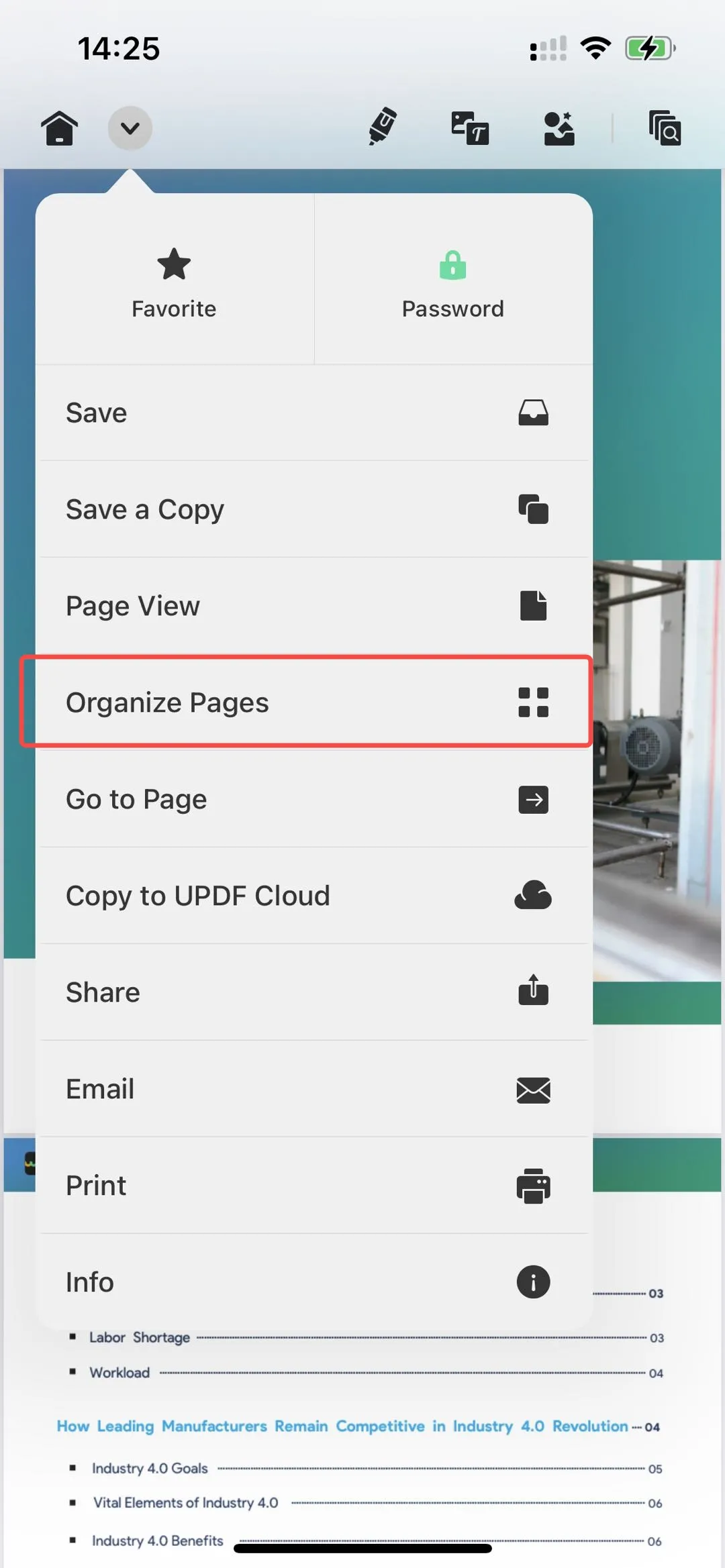The height and width of the screenshot is (1568, 725).
Task: Select the highlighter annotation tool
Action: coord(383,126)
